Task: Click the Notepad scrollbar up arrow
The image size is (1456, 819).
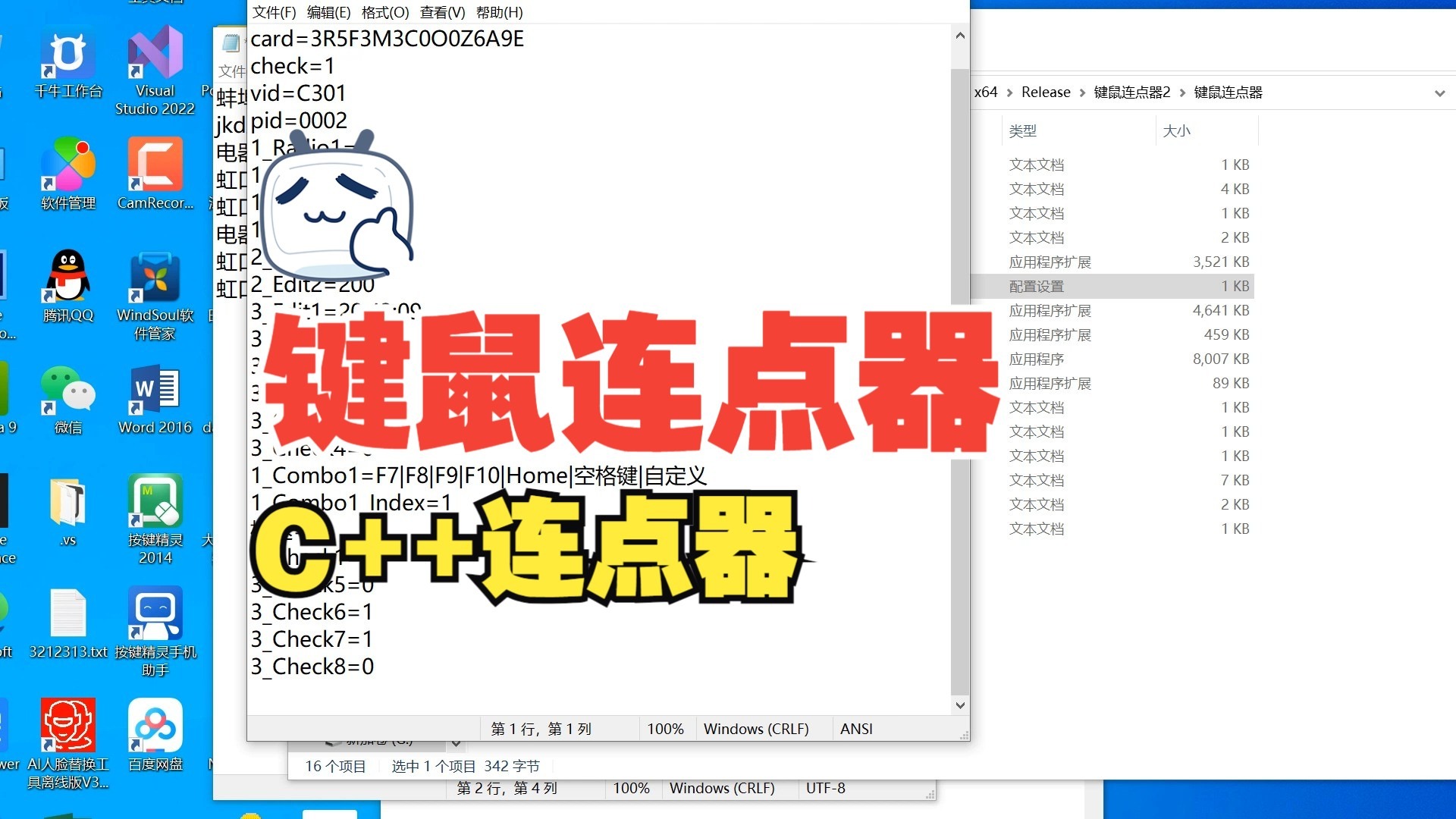Action: [x=960, y=36]
